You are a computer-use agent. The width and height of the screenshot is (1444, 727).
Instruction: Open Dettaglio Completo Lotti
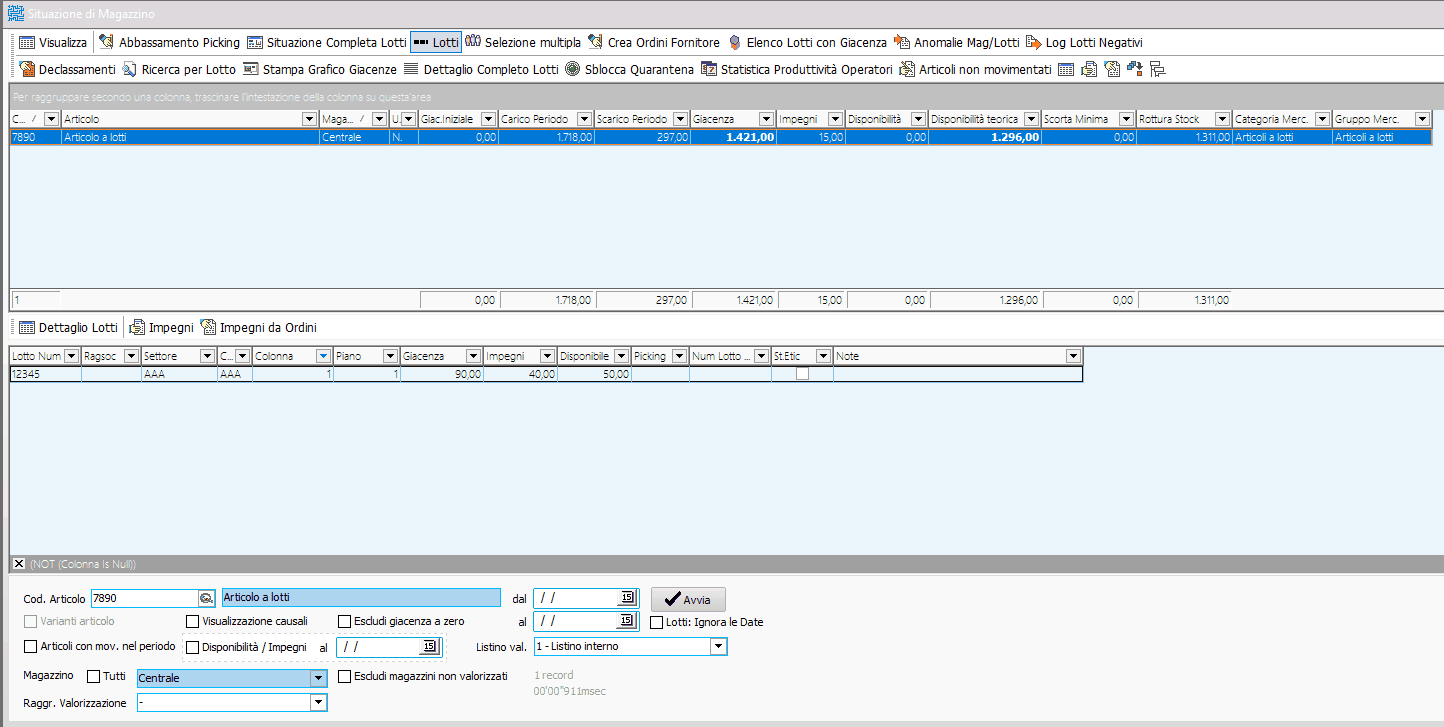point(481,69)
